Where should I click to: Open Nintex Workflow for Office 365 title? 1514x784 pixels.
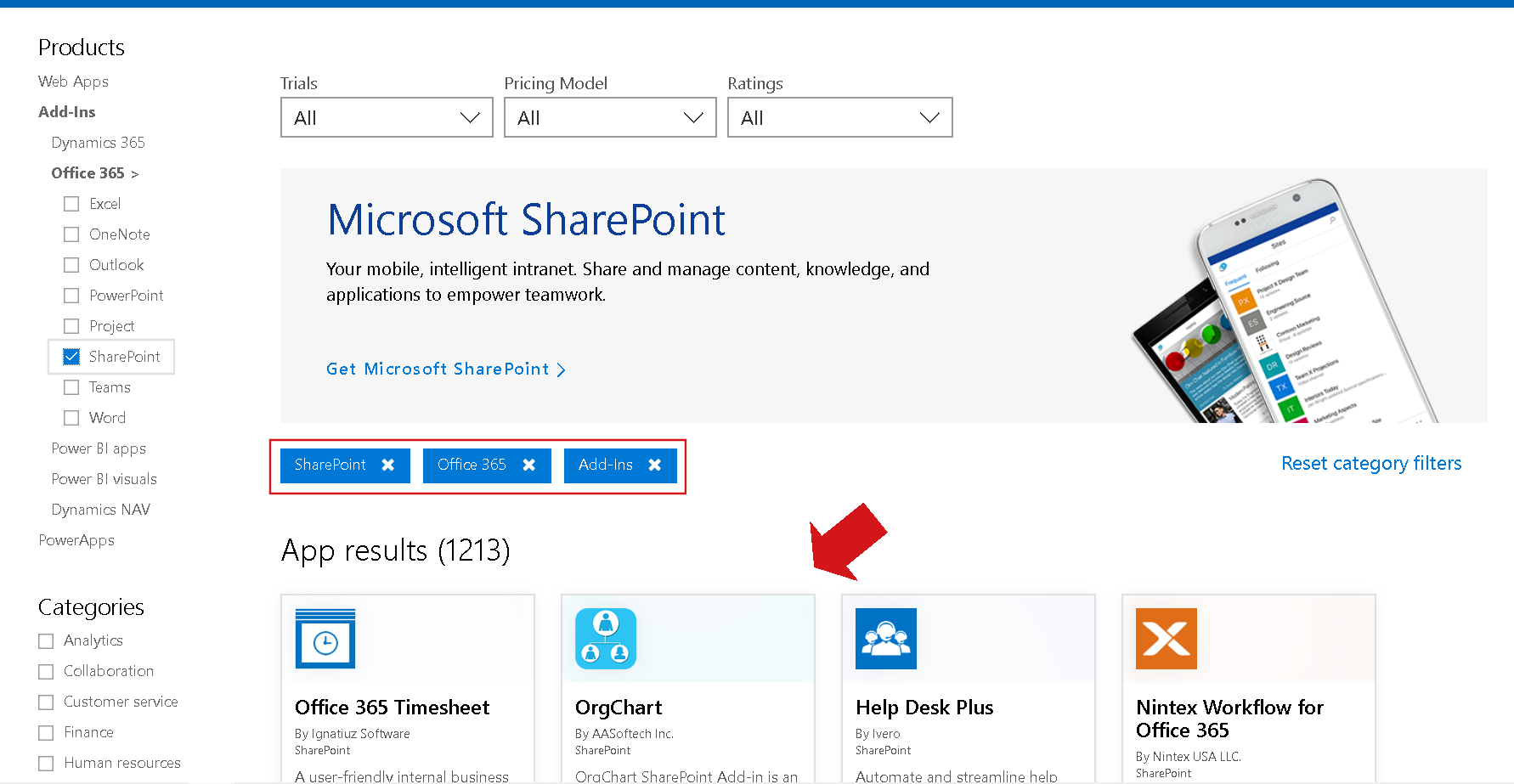tap(1229, 719)
